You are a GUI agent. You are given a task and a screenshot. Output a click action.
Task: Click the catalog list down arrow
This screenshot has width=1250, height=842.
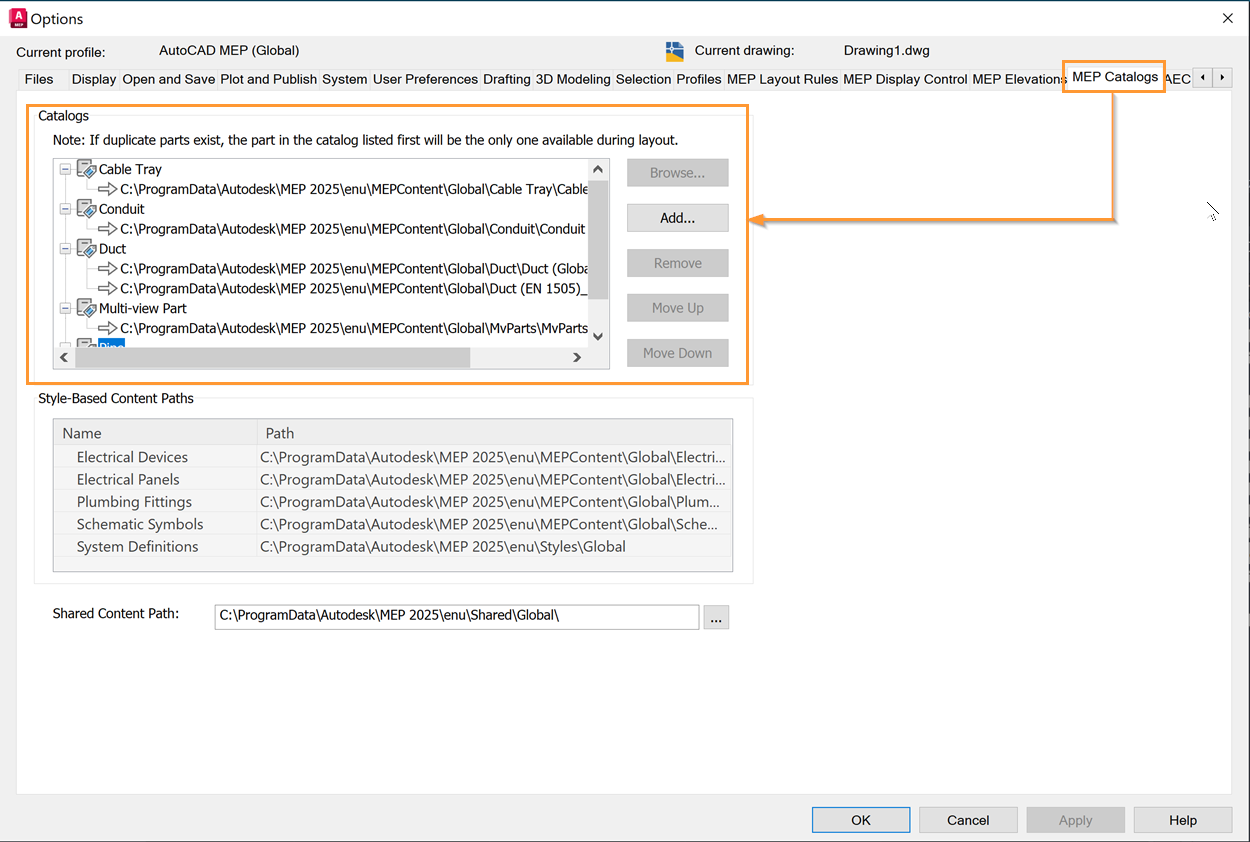[x=598, y=337]
